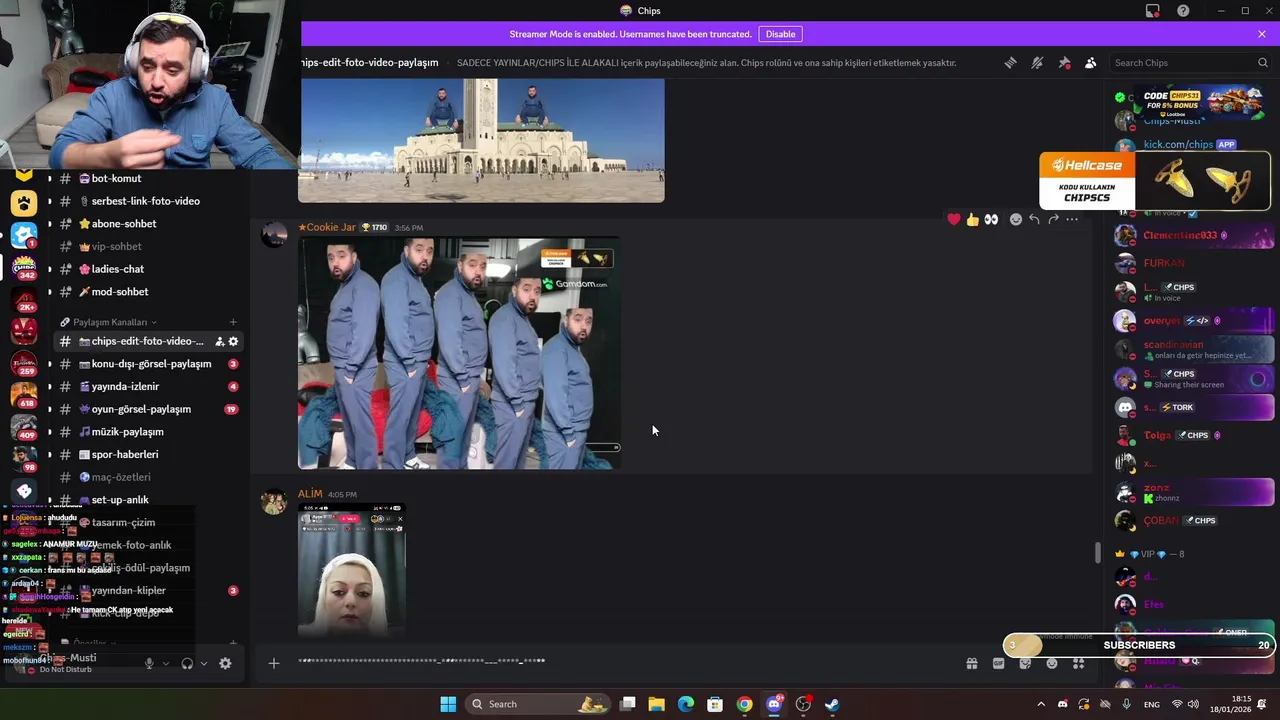Open mosque edit image
1280x720 pixels.
pyautogui.click(x=481, y=141)
